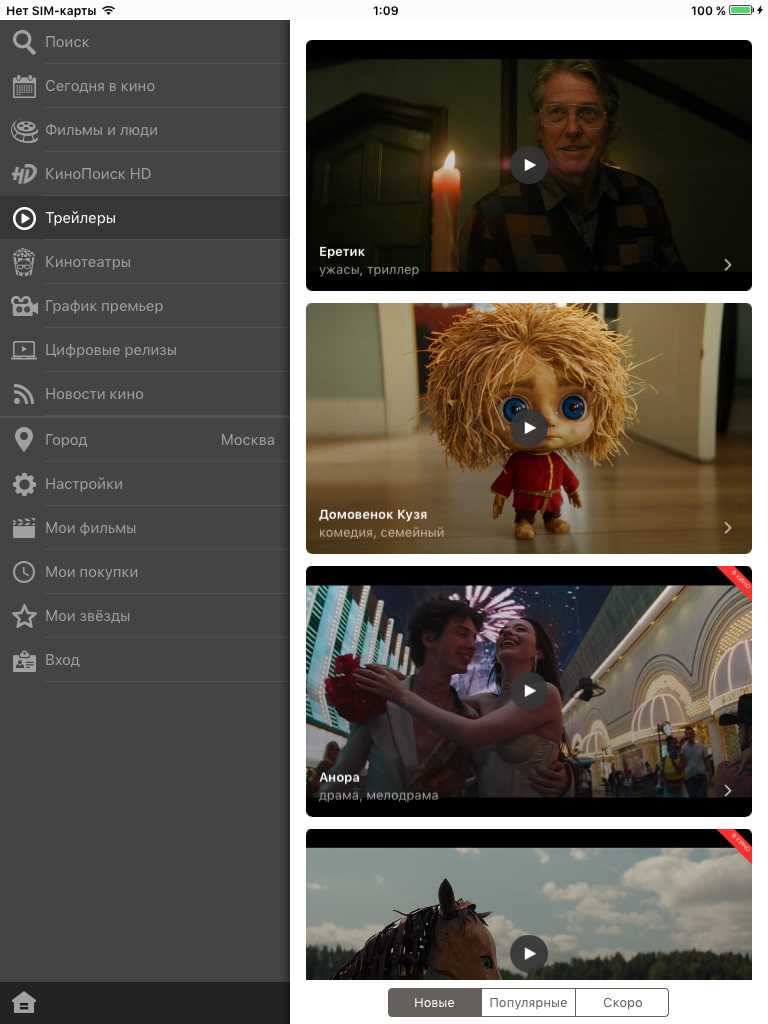Play the Анора trailer

(529, 691)
